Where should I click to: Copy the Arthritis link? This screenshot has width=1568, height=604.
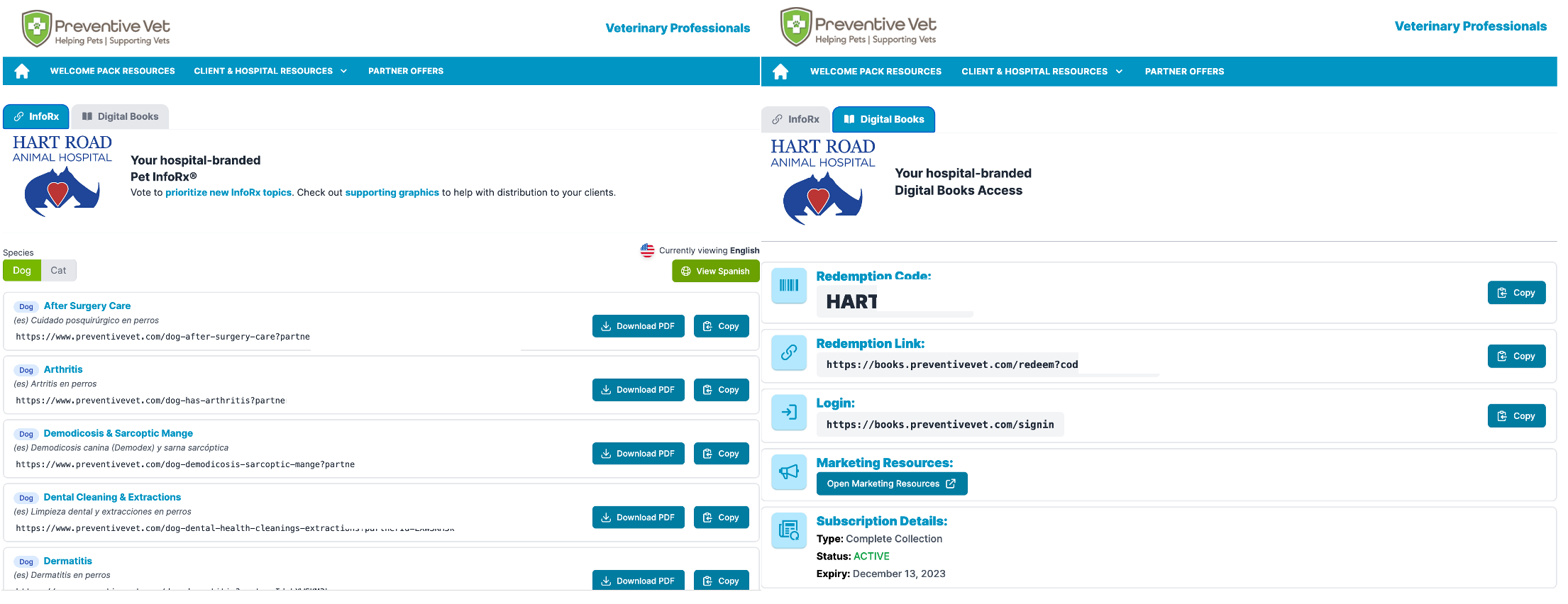[x=721, y=390]
